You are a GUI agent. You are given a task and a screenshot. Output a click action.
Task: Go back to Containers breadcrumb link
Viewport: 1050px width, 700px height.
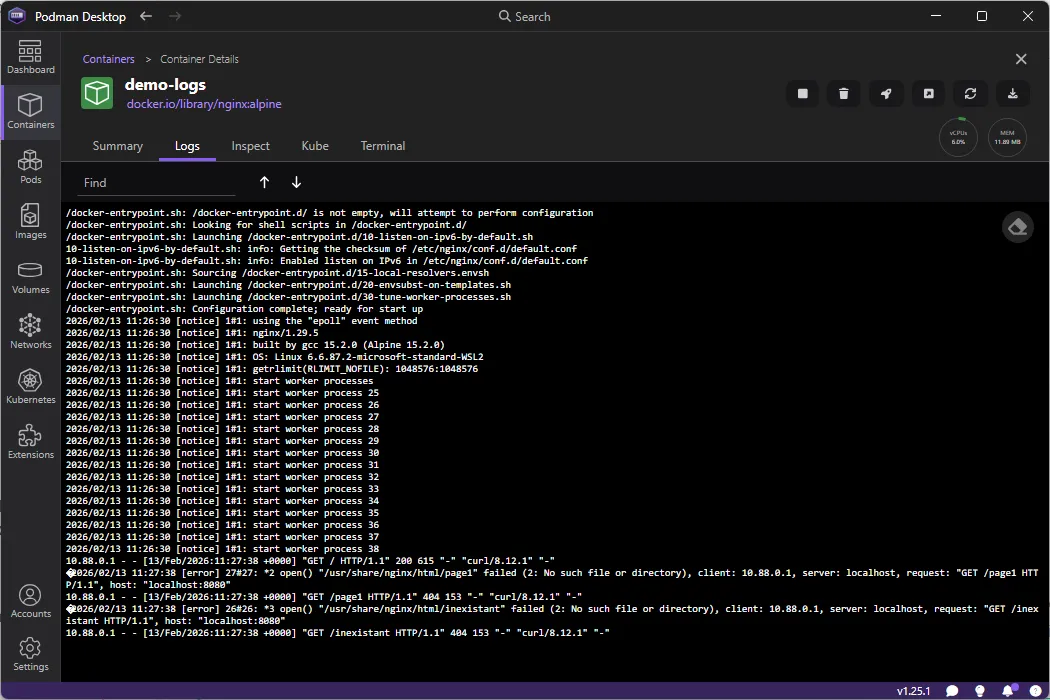[108, 59]
